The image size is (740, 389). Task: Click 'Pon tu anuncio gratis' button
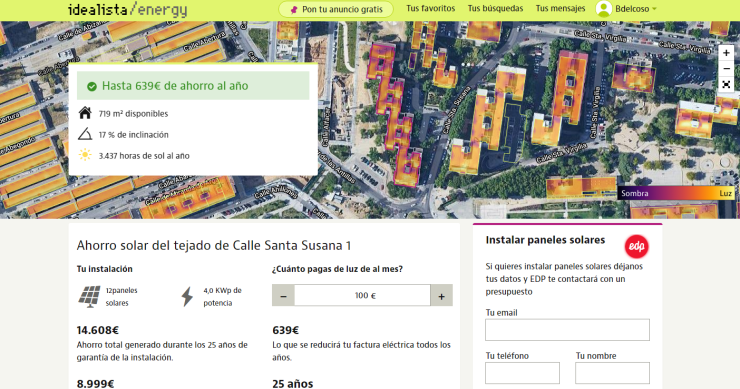click(336, 9)
